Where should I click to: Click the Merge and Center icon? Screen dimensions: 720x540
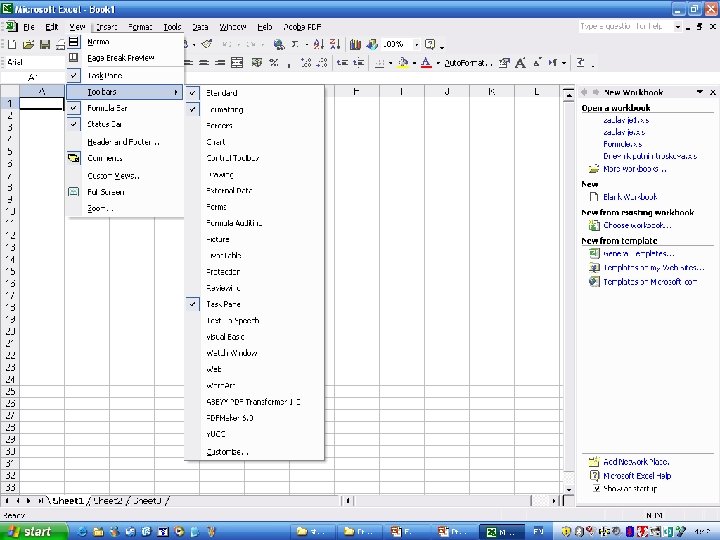click(237, 63)
